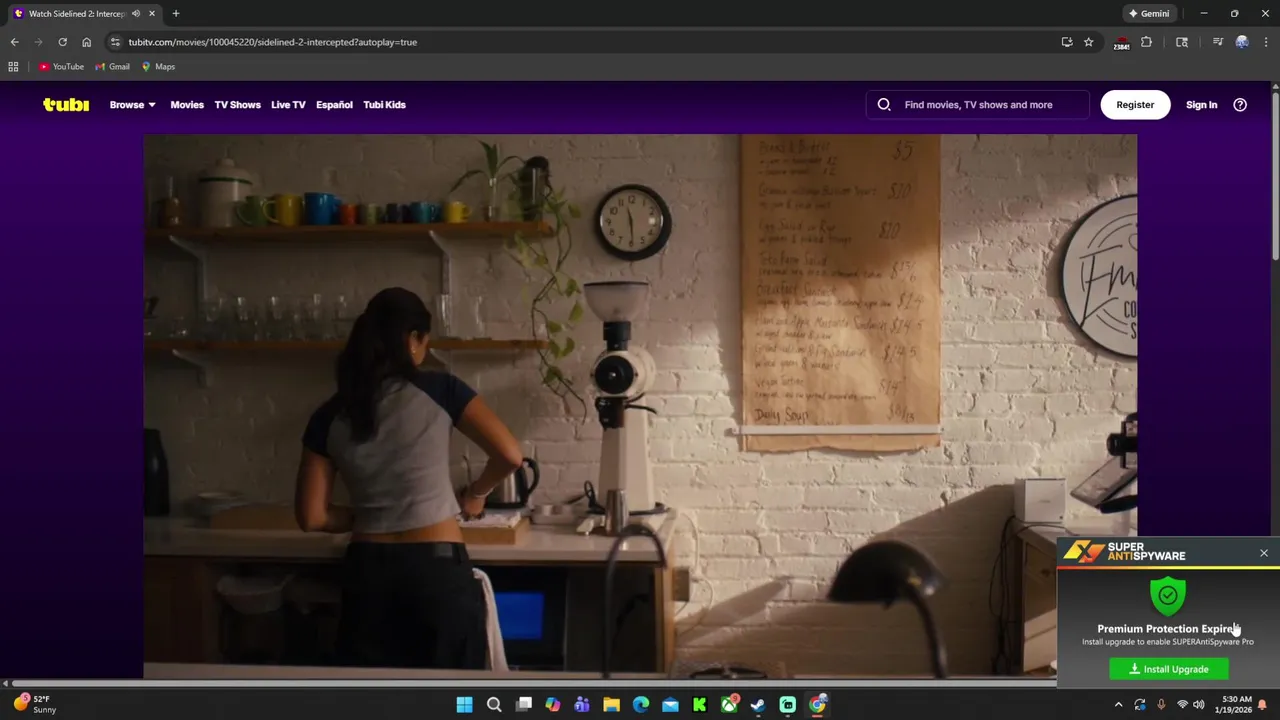Open the Browse dropdown menu

click(x=132, y=104)
